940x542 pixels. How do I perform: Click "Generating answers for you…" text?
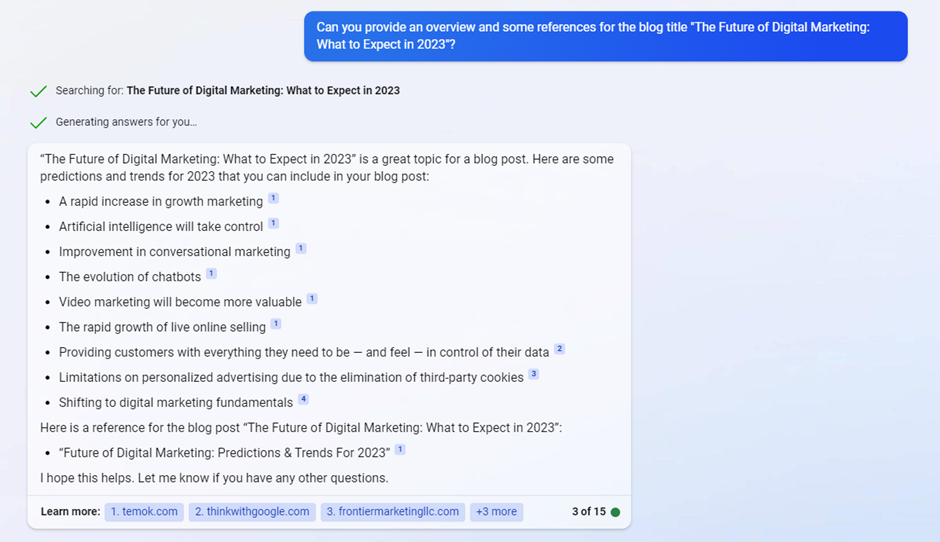126,122
